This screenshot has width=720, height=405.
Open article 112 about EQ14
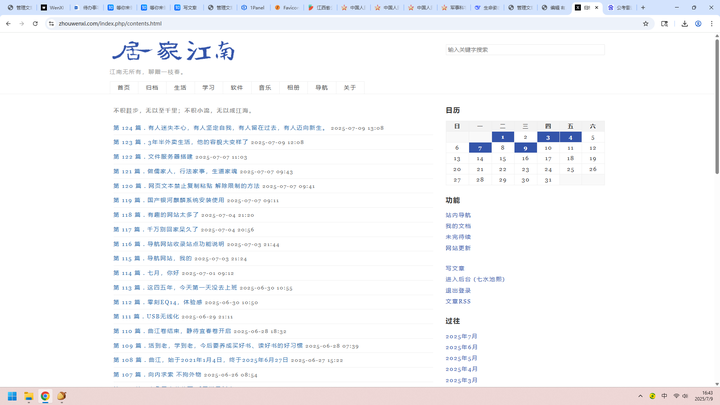[158, 302]
